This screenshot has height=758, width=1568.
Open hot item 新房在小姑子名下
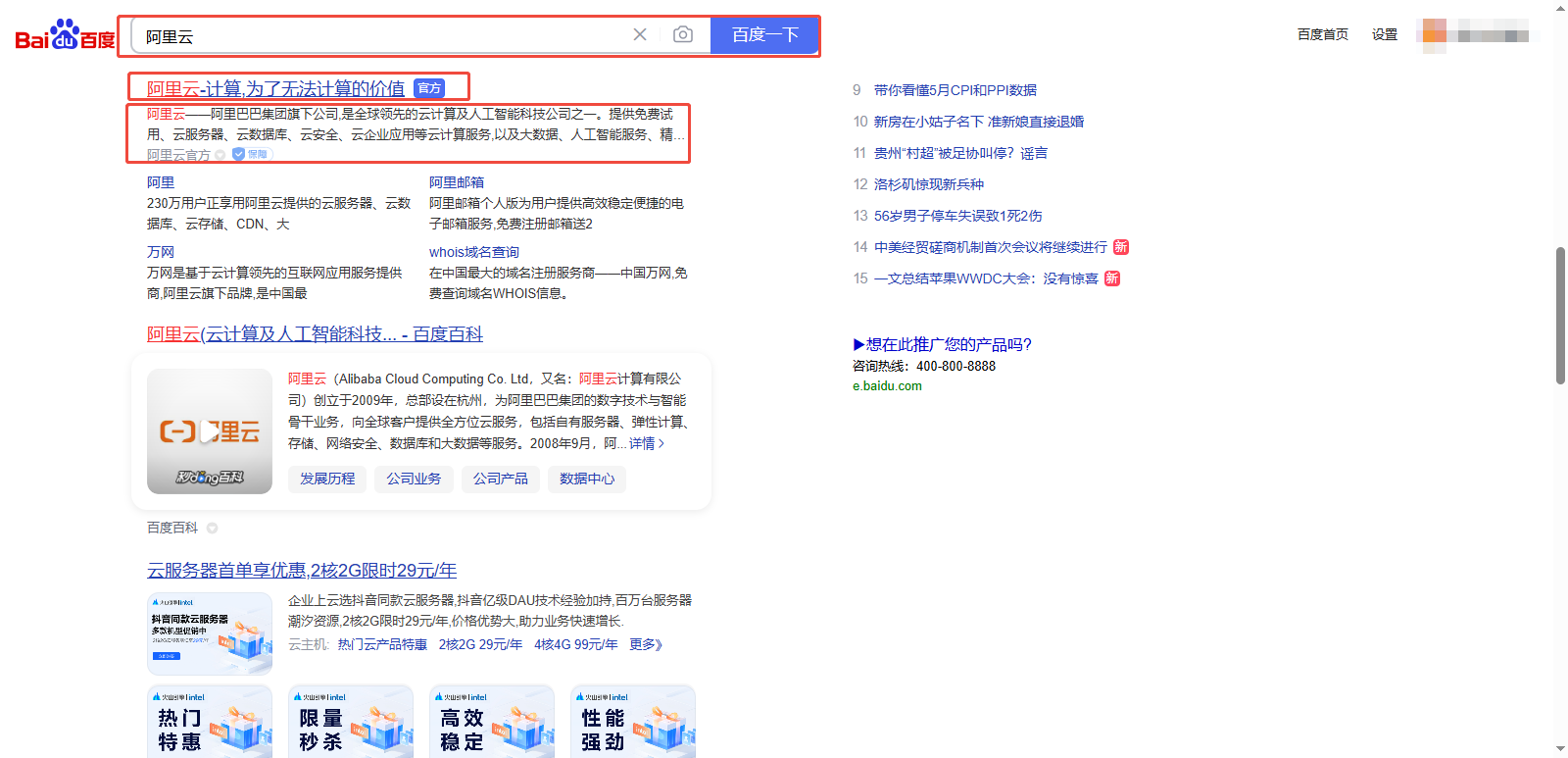(x=979, y=122)
